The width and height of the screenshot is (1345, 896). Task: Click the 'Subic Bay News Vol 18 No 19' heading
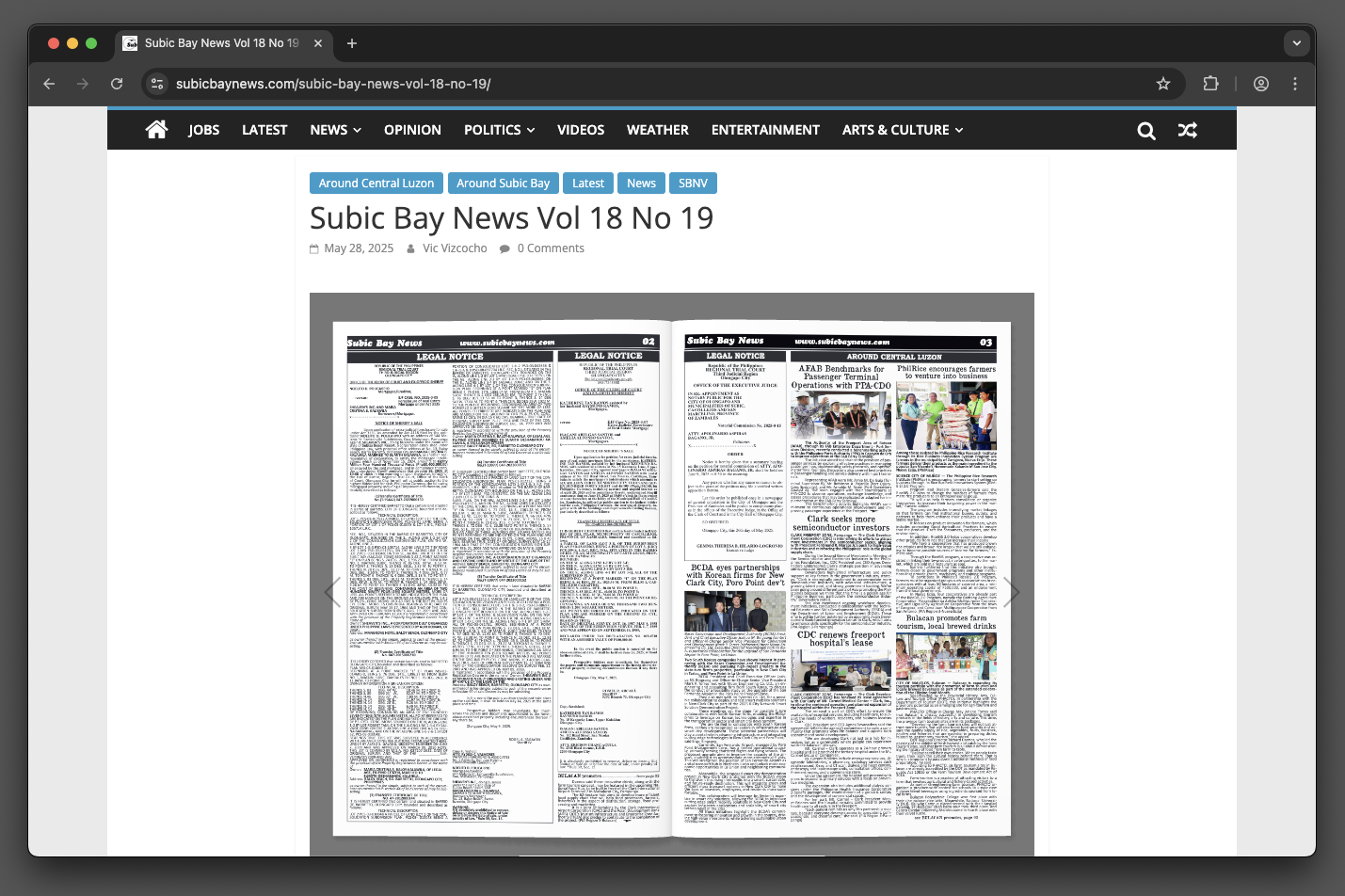click(512, 218)
